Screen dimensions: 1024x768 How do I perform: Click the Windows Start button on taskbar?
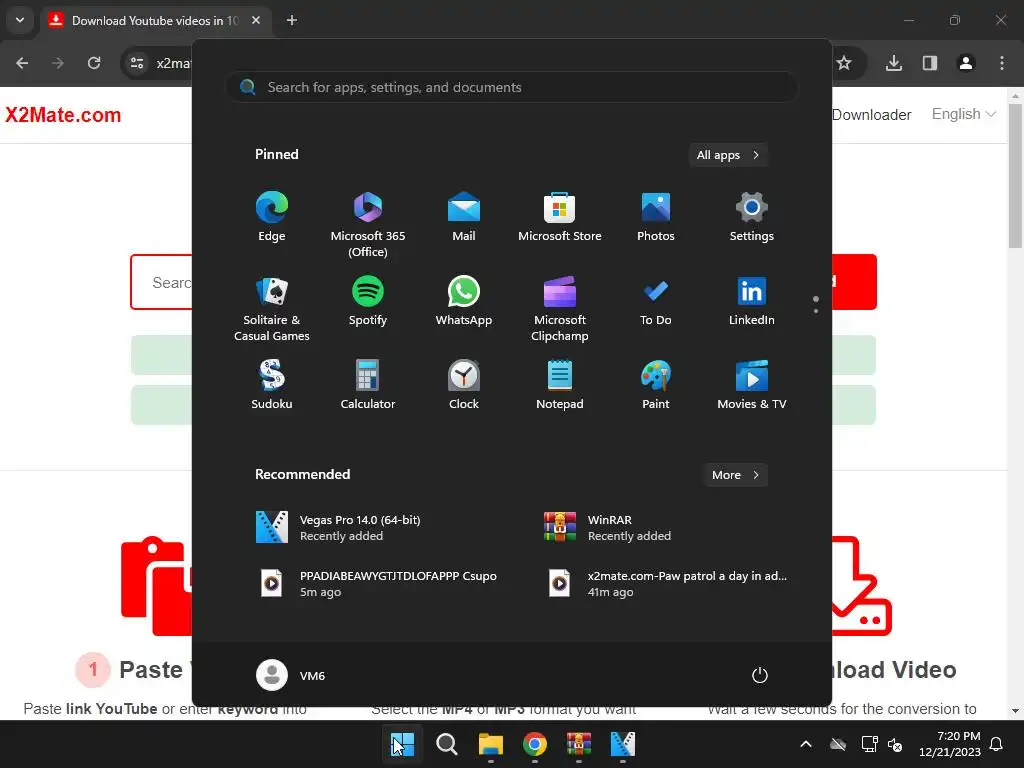403,744
